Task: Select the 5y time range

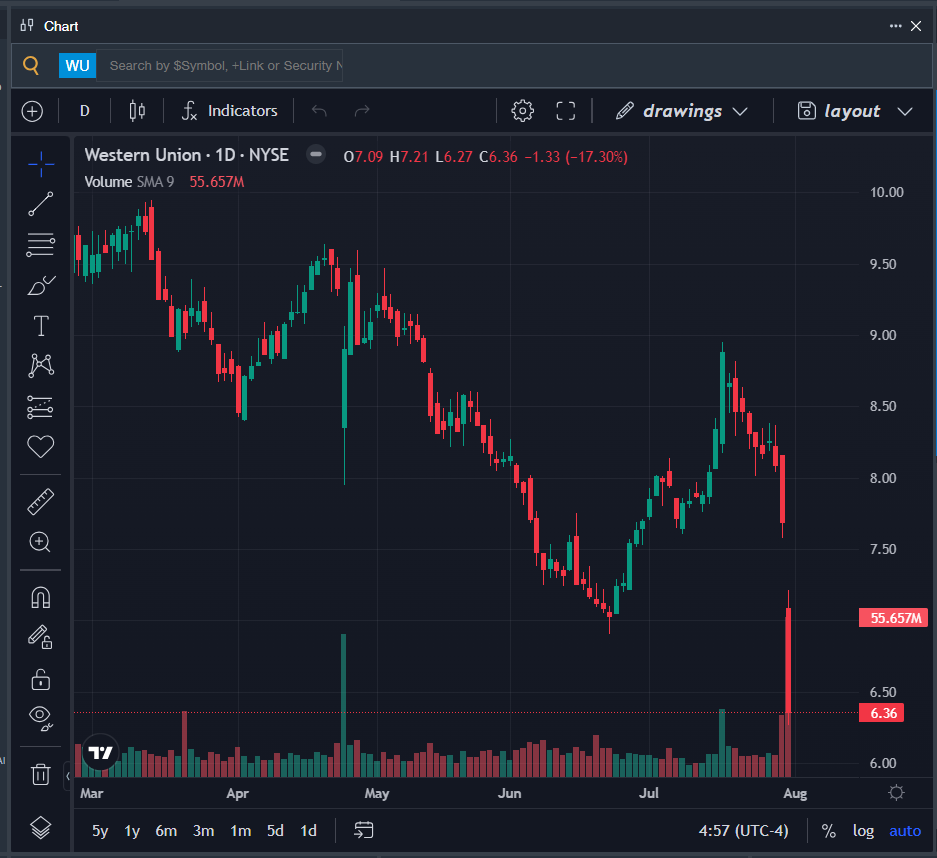Action: click(100, 831)
